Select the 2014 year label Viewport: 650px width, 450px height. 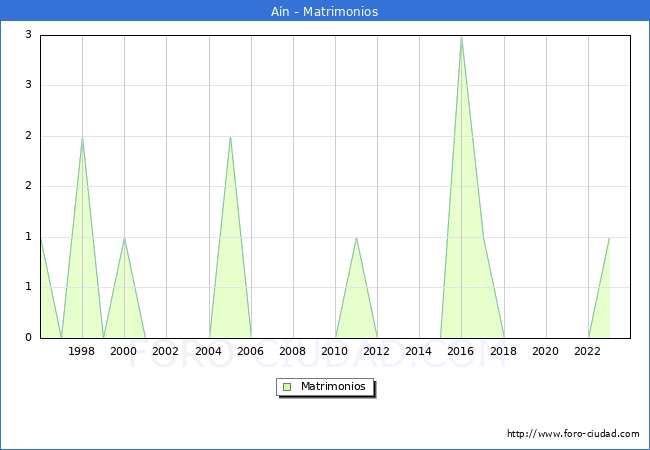click(419, 351)
